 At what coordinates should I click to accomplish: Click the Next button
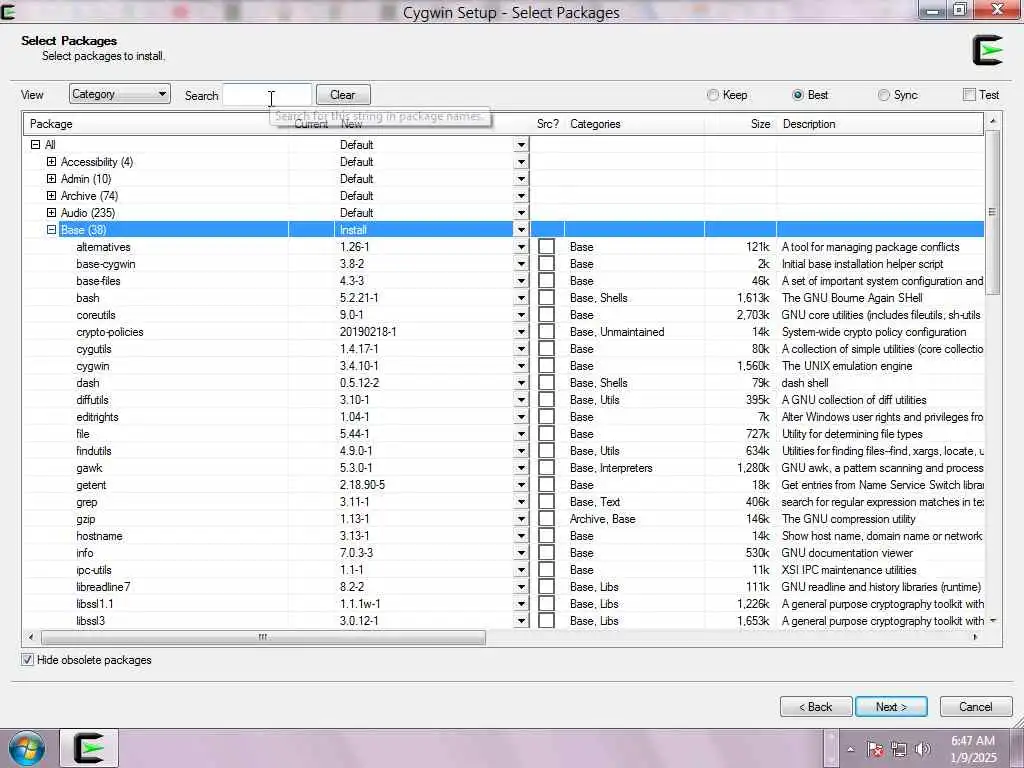pos(891,707)
